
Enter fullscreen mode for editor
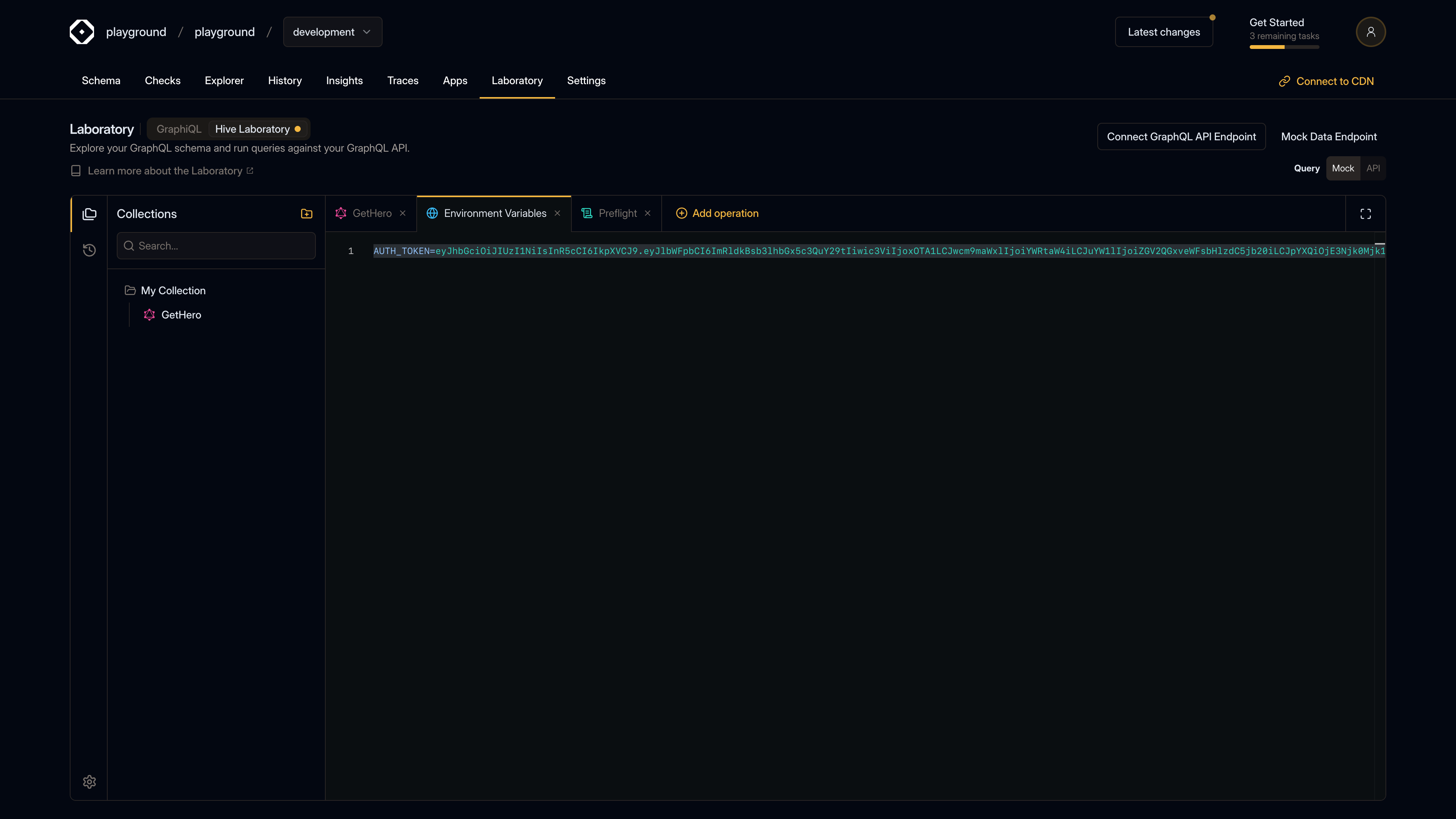[x=1365, y=213]
